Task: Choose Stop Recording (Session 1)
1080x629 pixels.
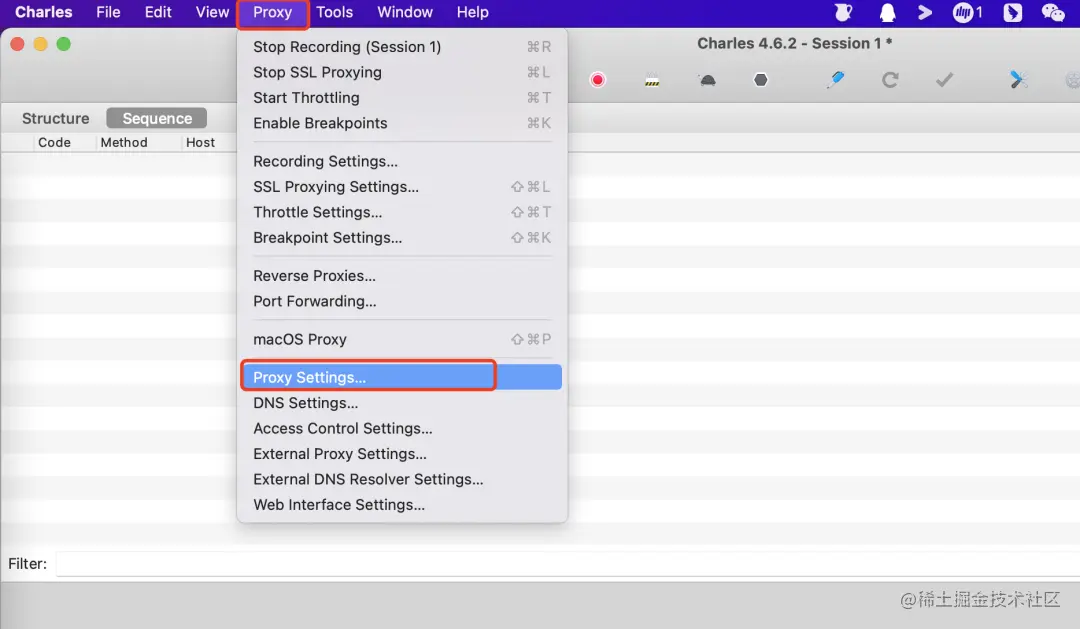Action: 402,47
